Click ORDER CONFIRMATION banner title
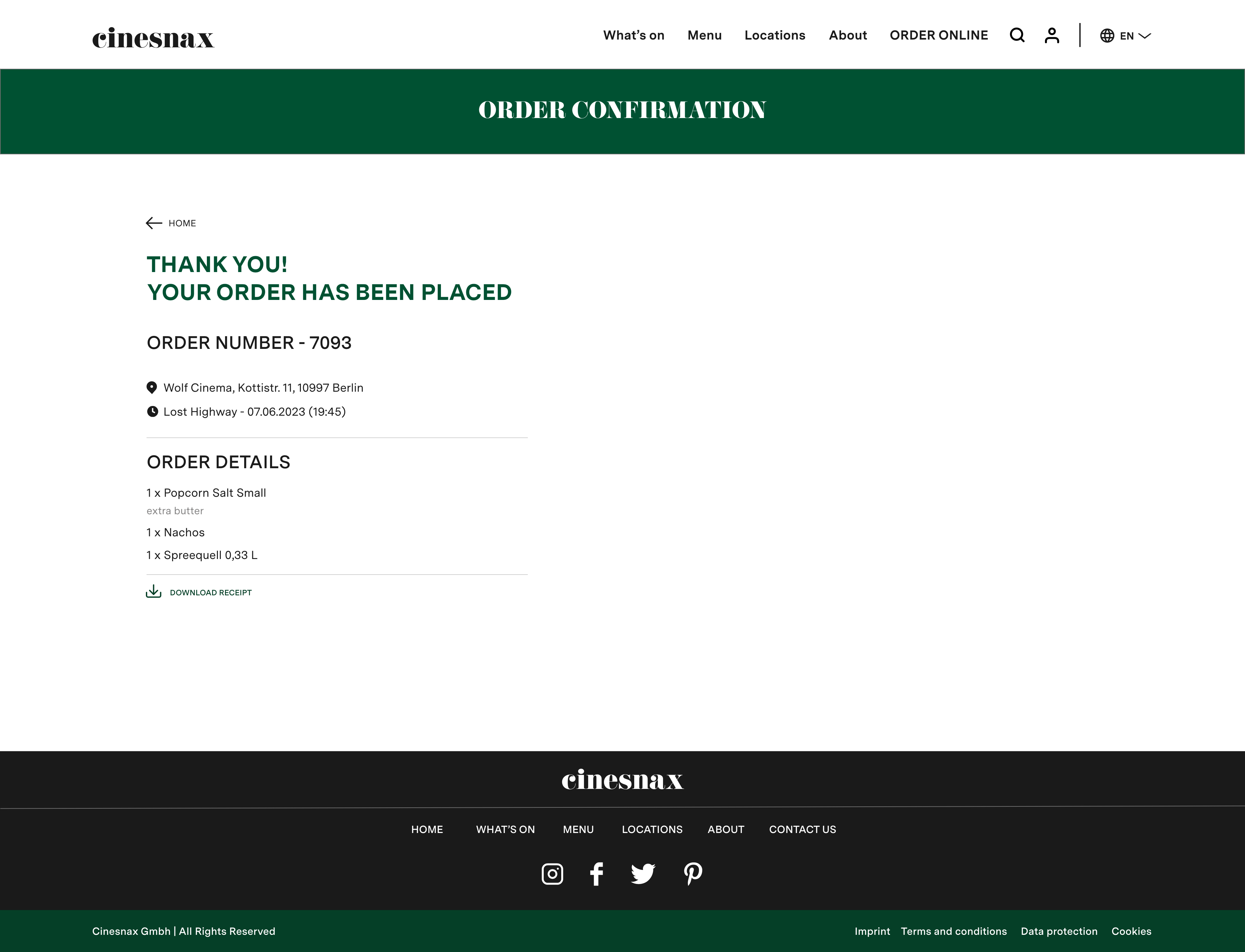The height and width of the screenshot is (952, 1245). coord(622,110)
